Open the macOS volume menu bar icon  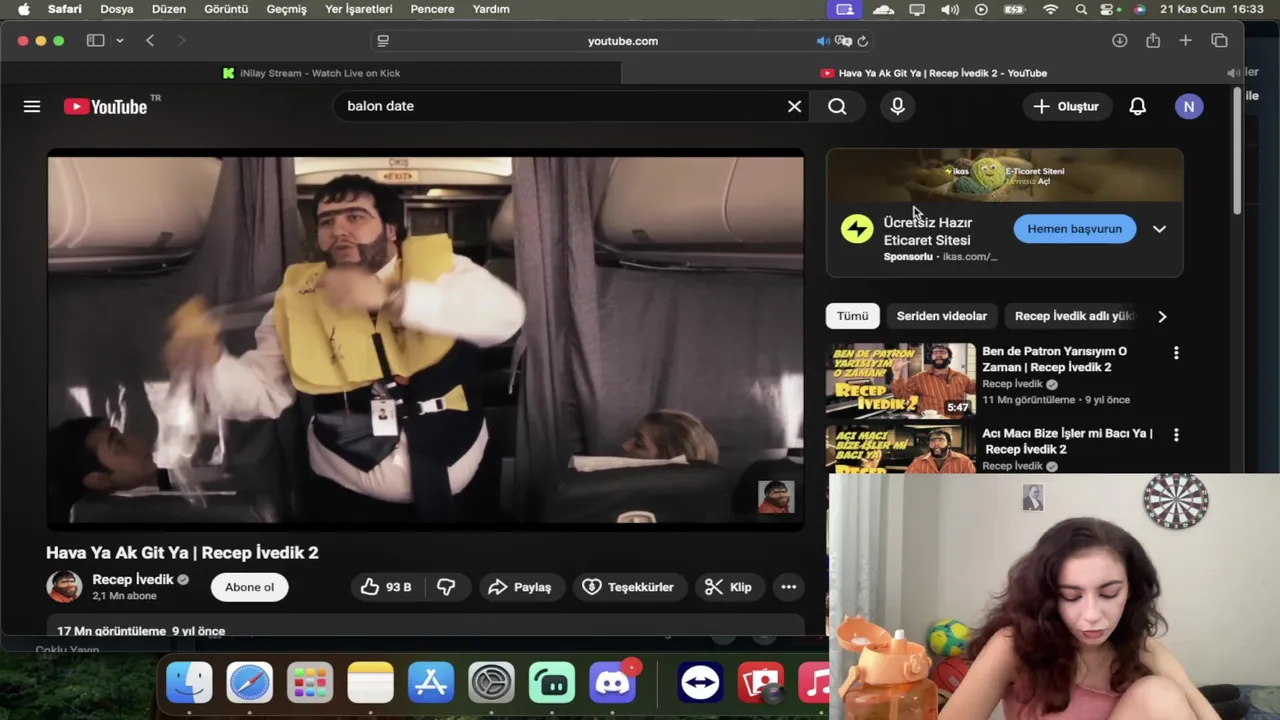[x=950, y=9]
